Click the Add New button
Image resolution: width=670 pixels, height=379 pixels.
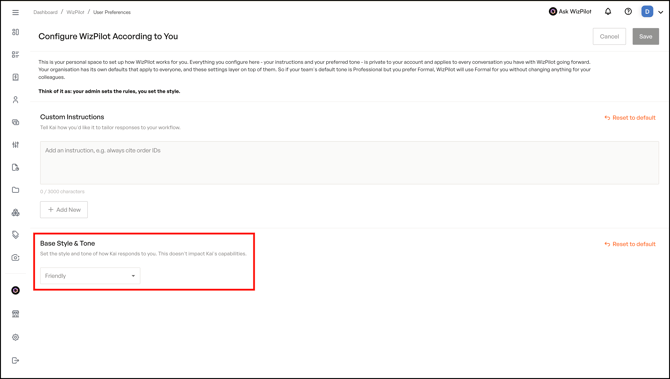pyautogui.click(x=64, y=209)
